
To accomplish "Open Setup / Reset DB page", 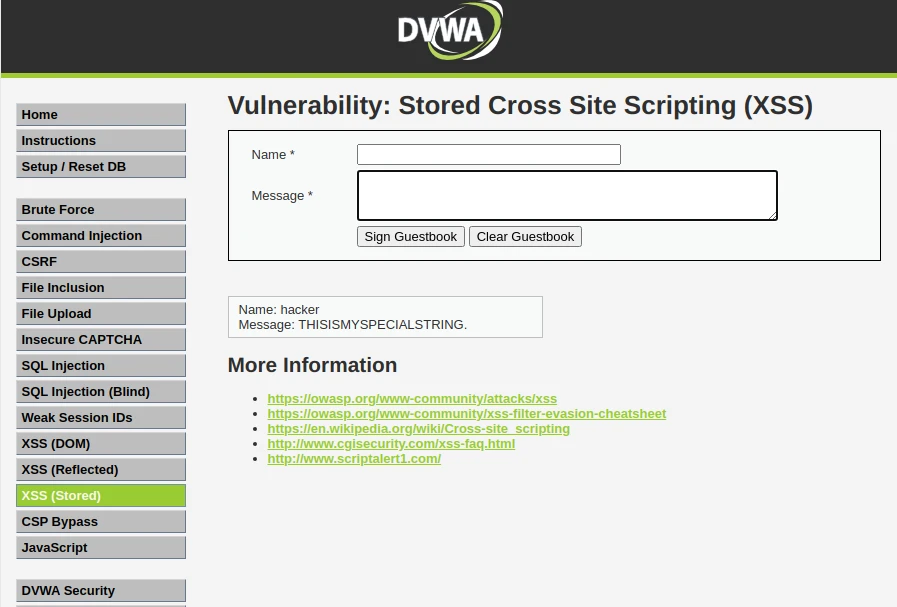I will 101,167.
